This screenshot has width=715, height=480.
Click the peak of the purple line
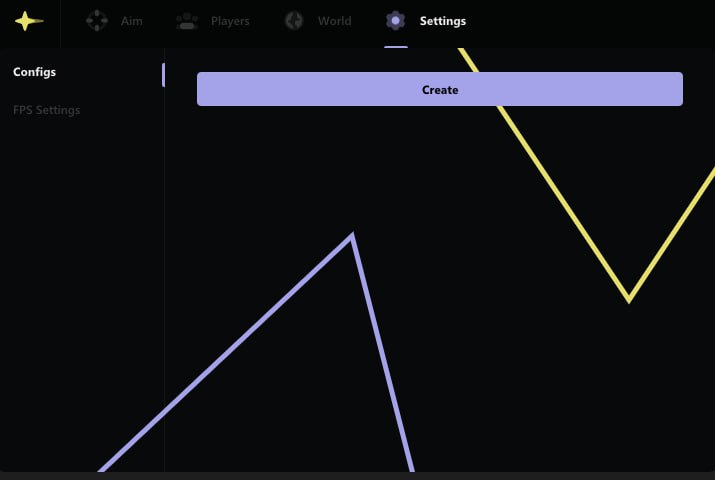[351, 237]
